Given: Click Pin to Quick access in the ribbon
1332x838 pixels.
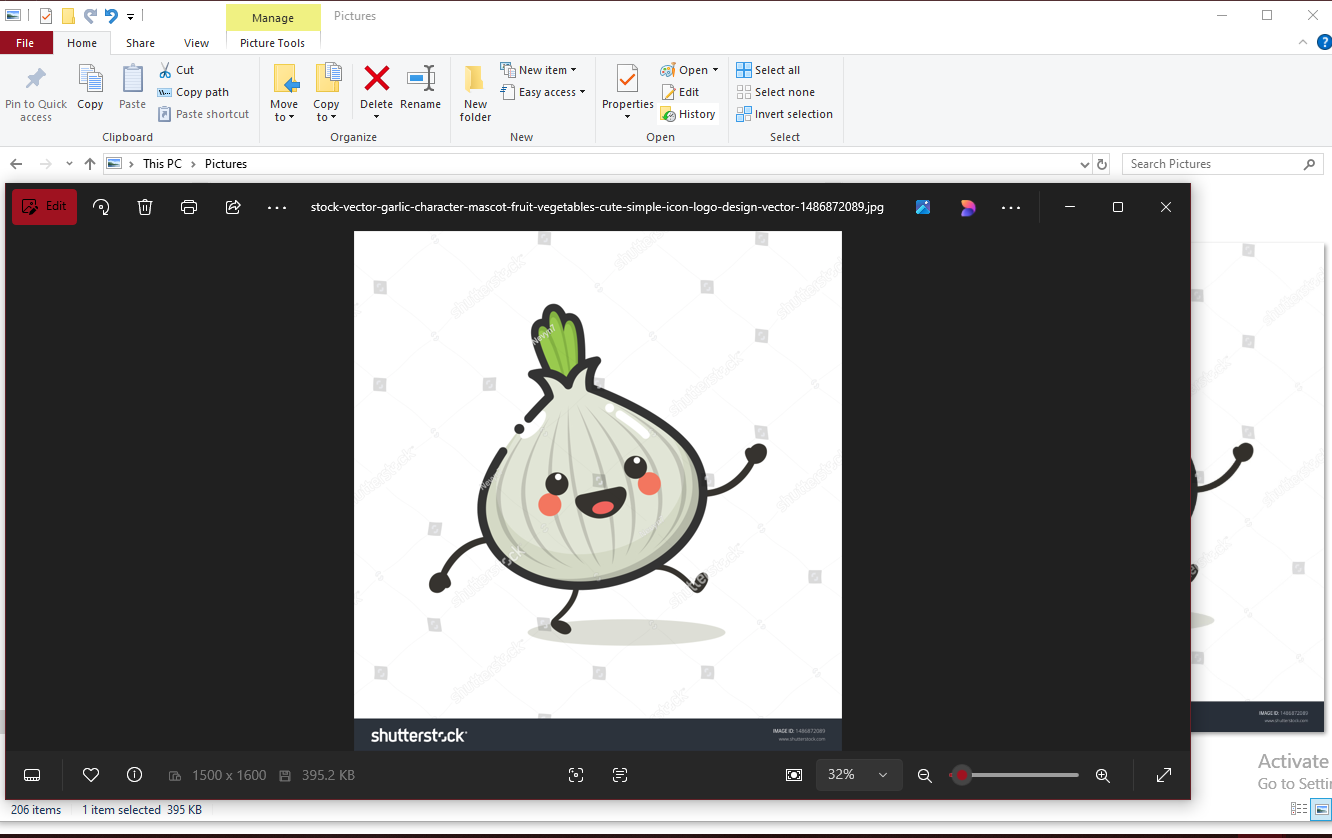Looking at the screenshot, I should pos(36,94).
